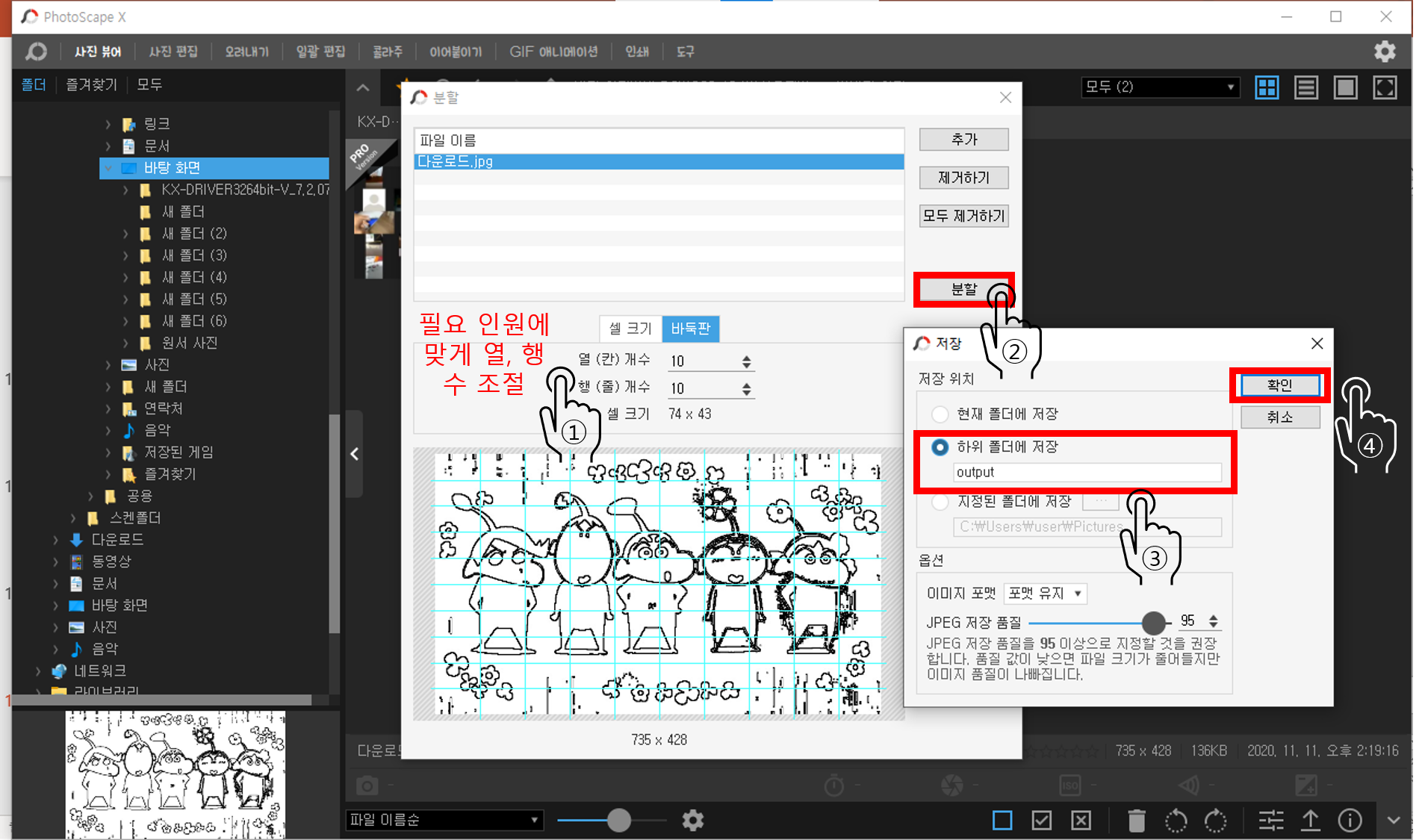The image size is (1422, 840).
Task: Expand the 네트워크 tree node
Action: click(38, 671)
